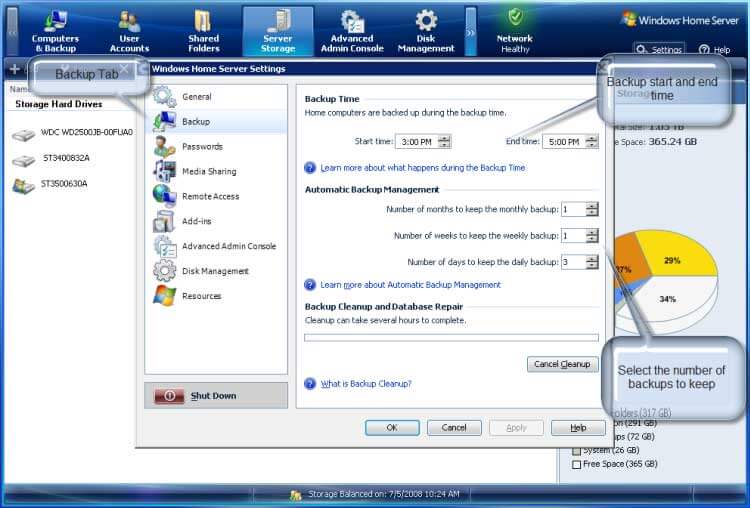The height and width of the screenshot is (508, 750).
Task: Adjust the monthly backup months spinner
Action: pos(592,209)
